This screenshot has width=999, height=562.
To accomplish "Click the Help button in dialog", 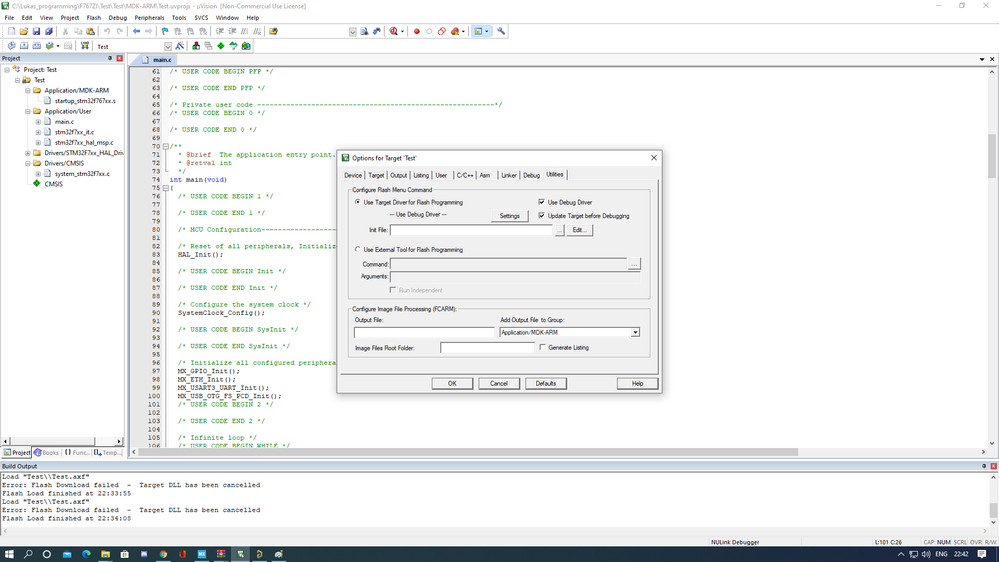I will click(637, 384).
